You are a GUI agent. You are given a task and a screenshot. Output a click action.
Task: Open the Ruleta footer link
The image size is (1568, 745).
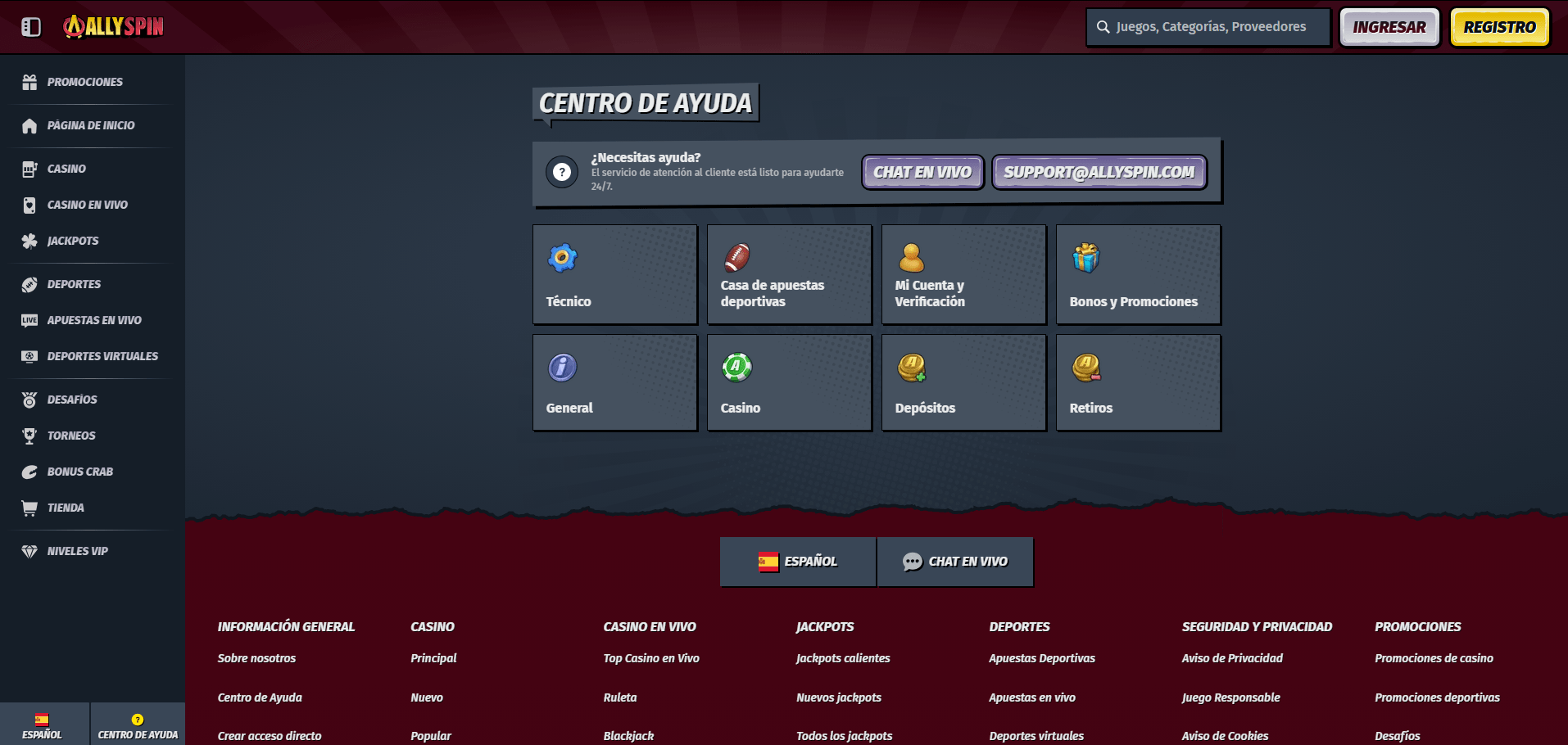[620, 698]
